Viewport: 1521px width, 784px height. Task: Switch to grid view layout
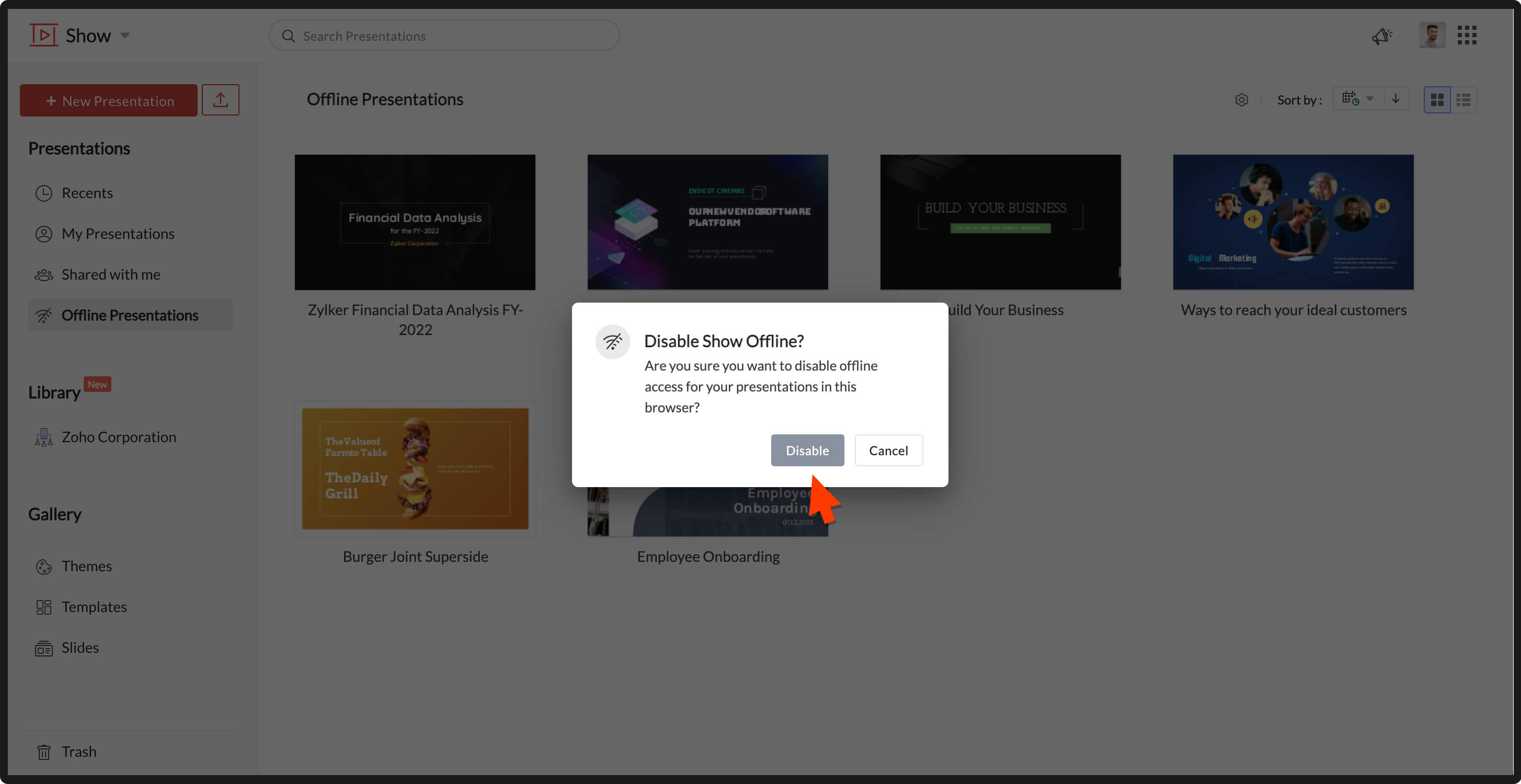[x=1437, y=100]
